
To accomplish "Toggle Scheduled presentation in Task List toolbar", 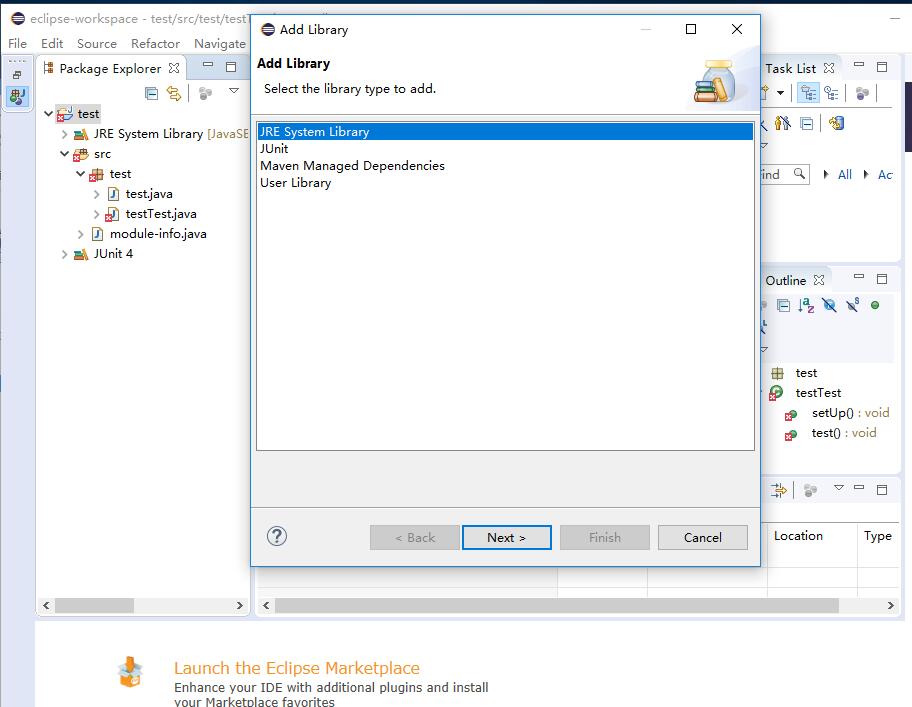I will [x=832, y=92].
